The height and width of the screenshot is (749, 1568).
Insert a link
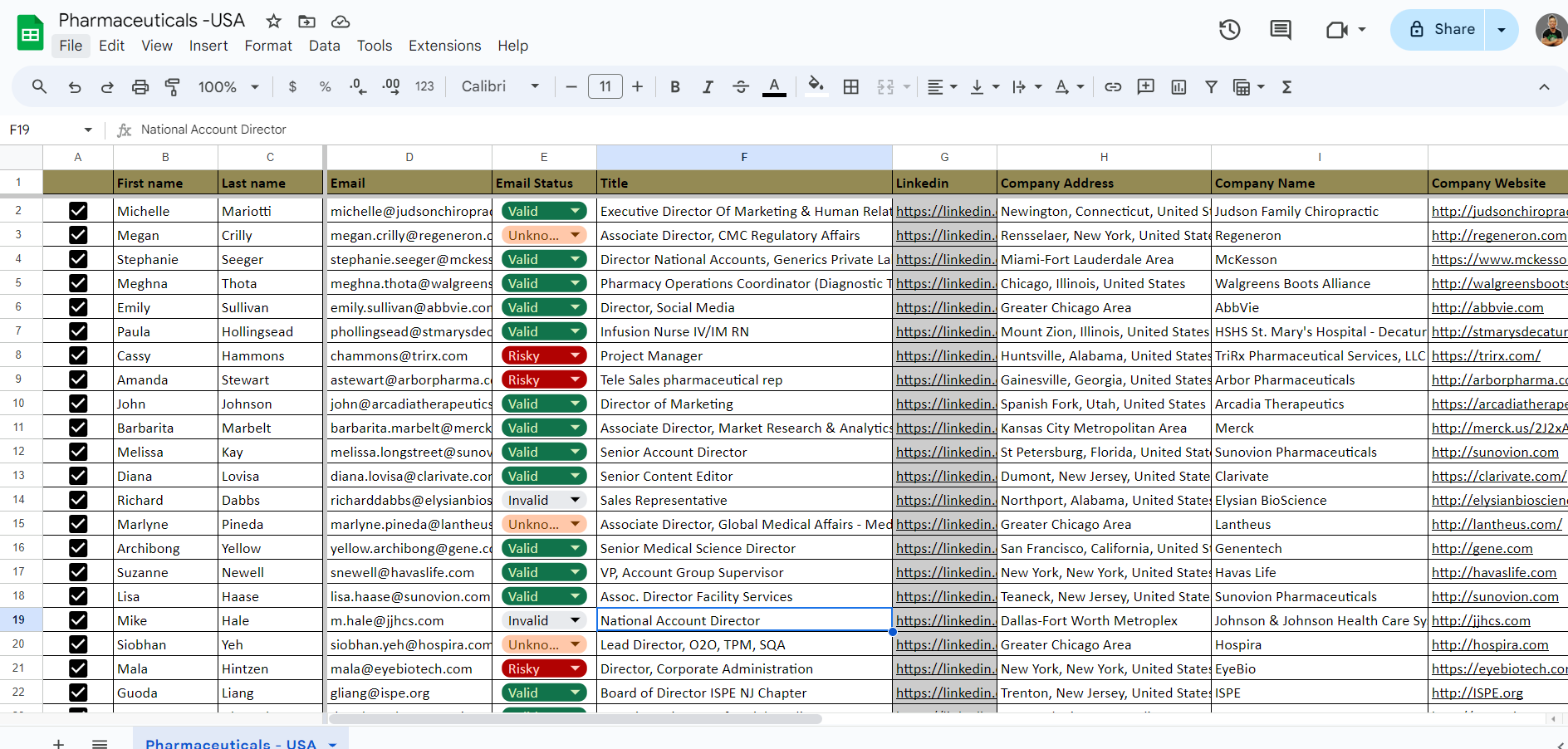pyautogui.click(x=1113, y=86)
